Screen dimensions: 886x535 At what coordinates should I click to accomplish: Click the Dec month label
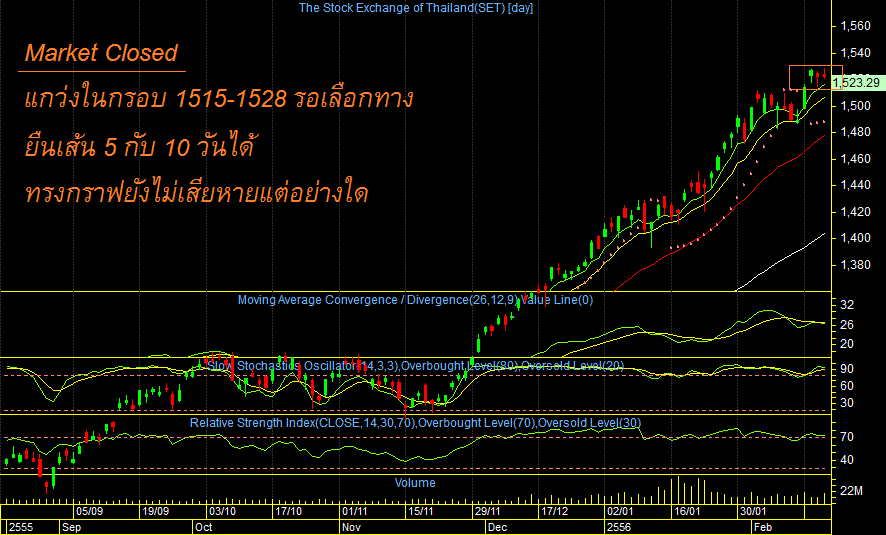497,527
